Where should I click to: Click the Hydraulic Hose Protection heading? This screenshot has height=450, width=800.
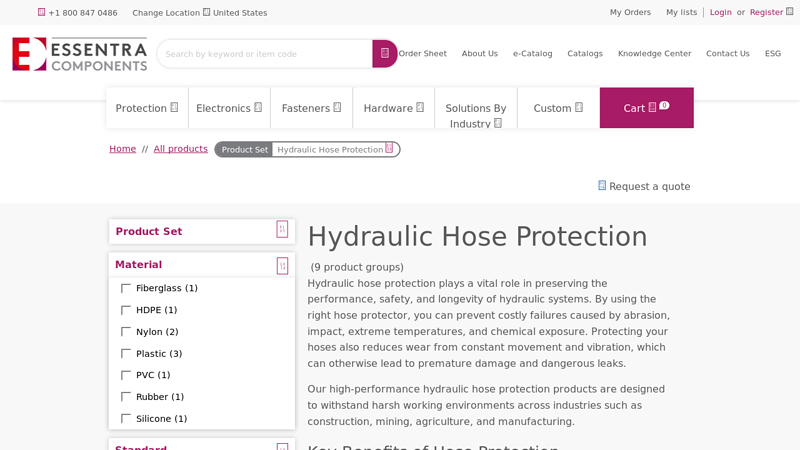click(x=477, y=237)
